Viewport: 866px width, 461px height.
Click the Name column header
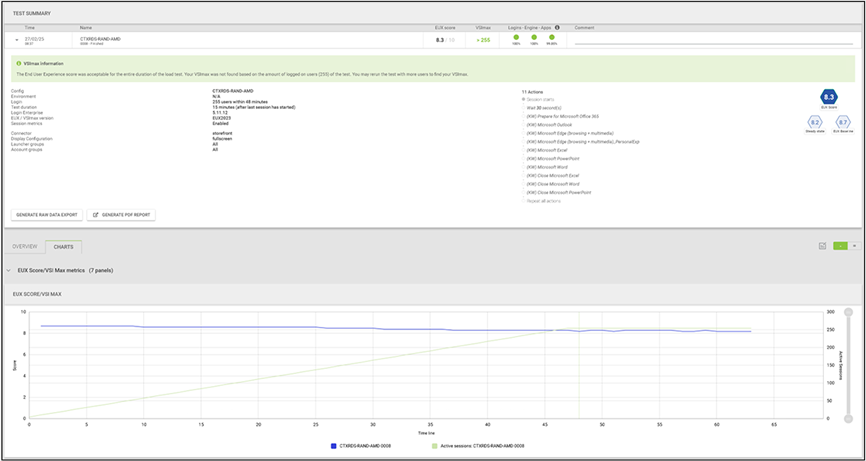[85, 28]
